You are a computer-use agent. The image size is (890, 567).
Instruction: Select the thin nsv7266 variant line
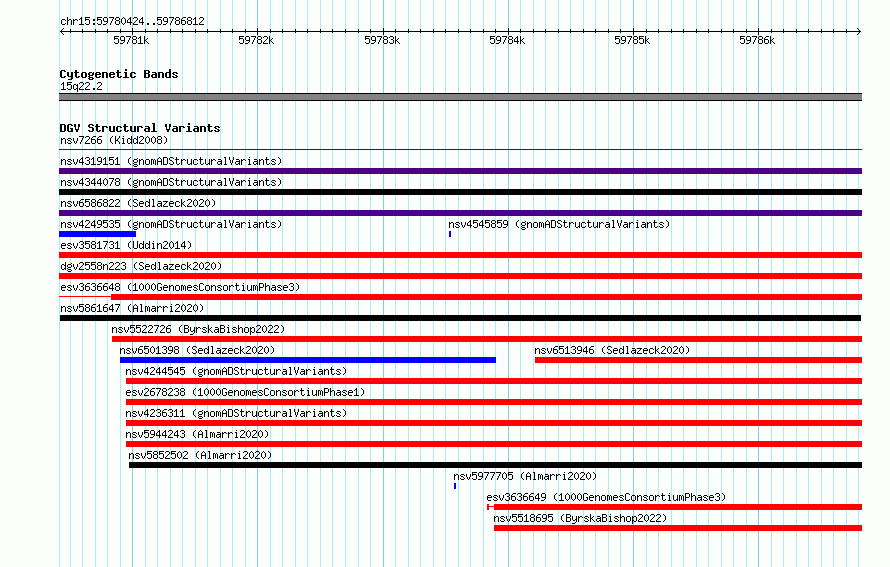coord(460,150)
